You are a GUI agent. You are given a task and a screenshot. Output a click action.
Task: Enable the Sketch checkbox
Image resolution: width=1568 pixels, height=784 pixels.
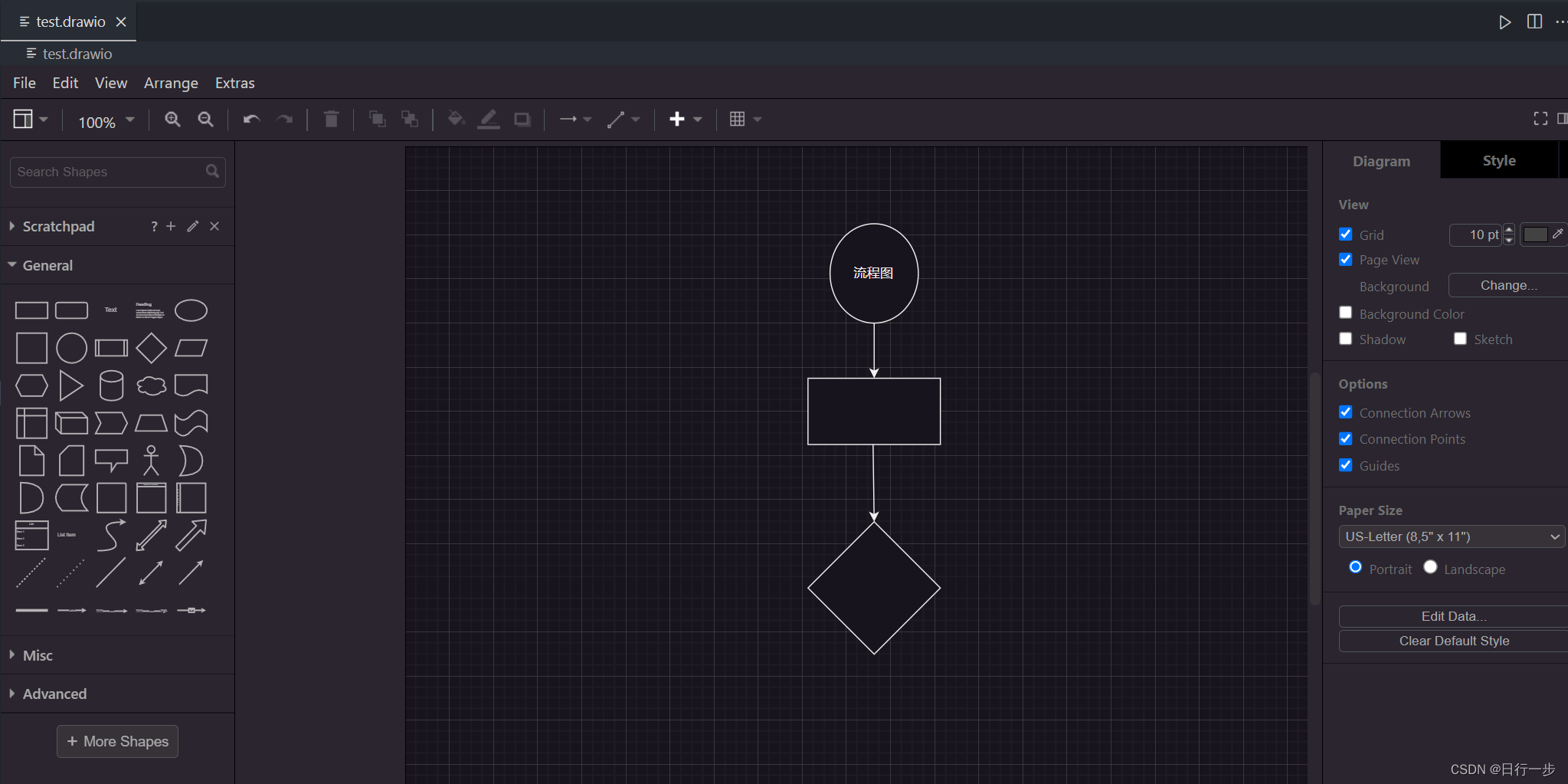(1461, 339)
